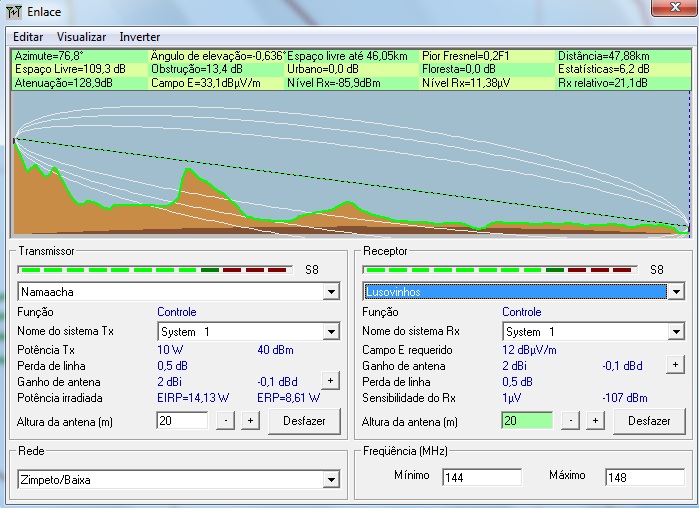Expand the Lusovinhos receiver dropdown
The width and height of the screenshot is (699, 508).
click(676, 292)
